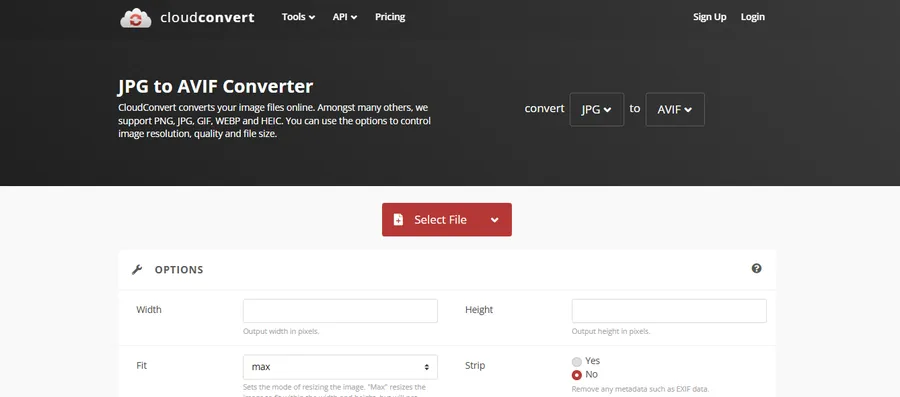Click the wrench icon beside OPTIONS
The height and width of the screenshot is (397, 900).
137,270
